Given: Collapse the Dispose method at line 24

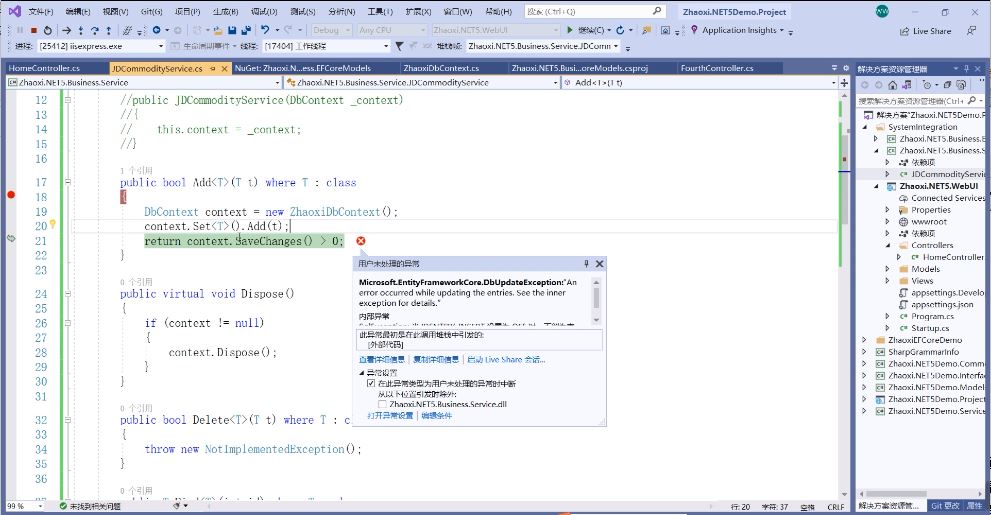Looking at the screenshot, I should point(68,293).
